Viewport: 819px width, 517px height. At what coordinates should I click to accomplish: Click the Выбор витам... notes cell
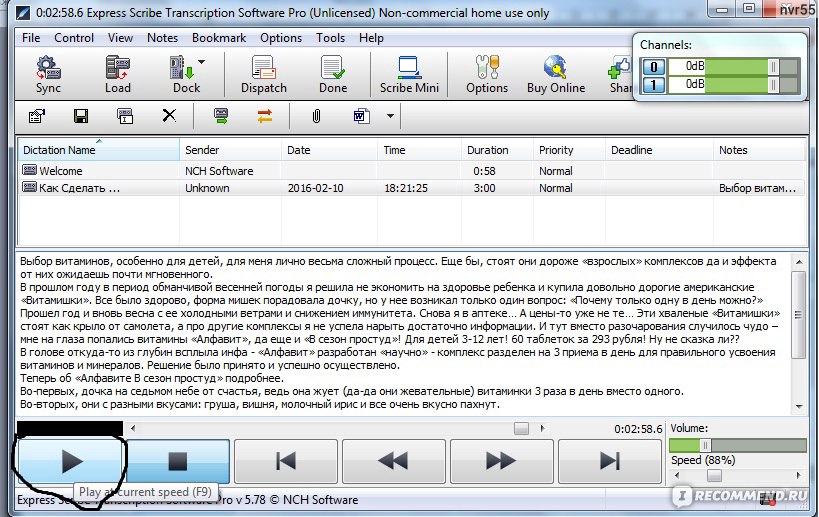(757, 188)
